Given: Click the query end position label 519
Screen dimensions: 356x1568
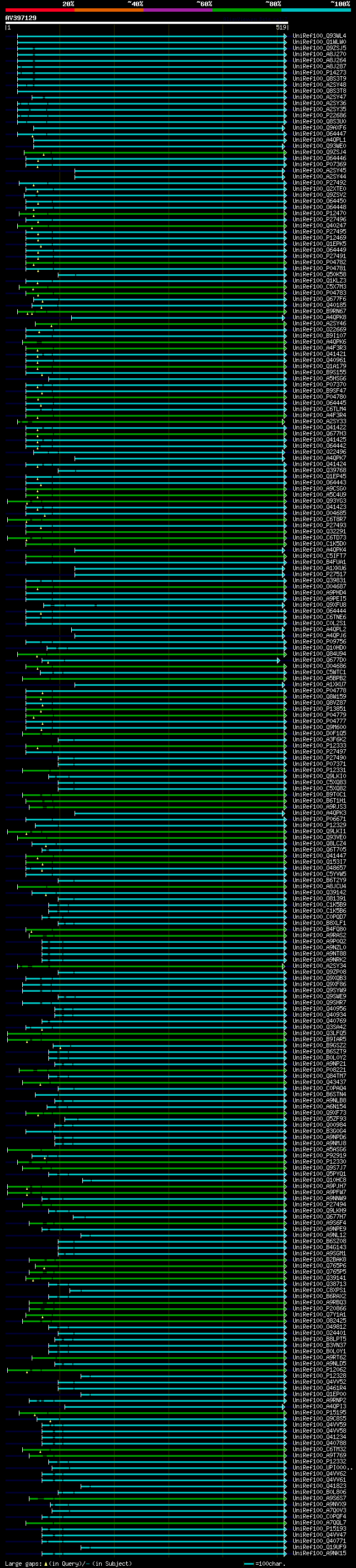Looking at the screenshot, I should [x=281, y=27].
